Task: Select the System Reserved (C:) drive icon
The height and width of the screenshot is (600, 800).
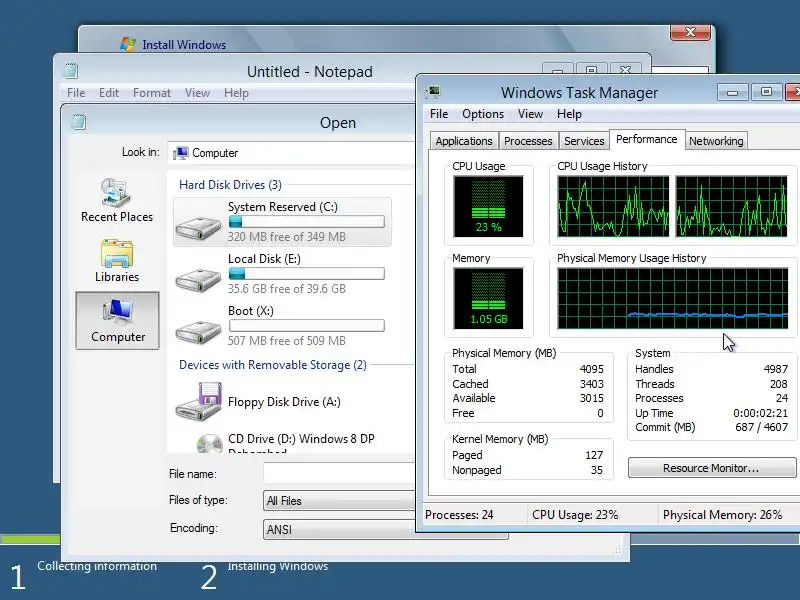Action: tap(198, 227)
